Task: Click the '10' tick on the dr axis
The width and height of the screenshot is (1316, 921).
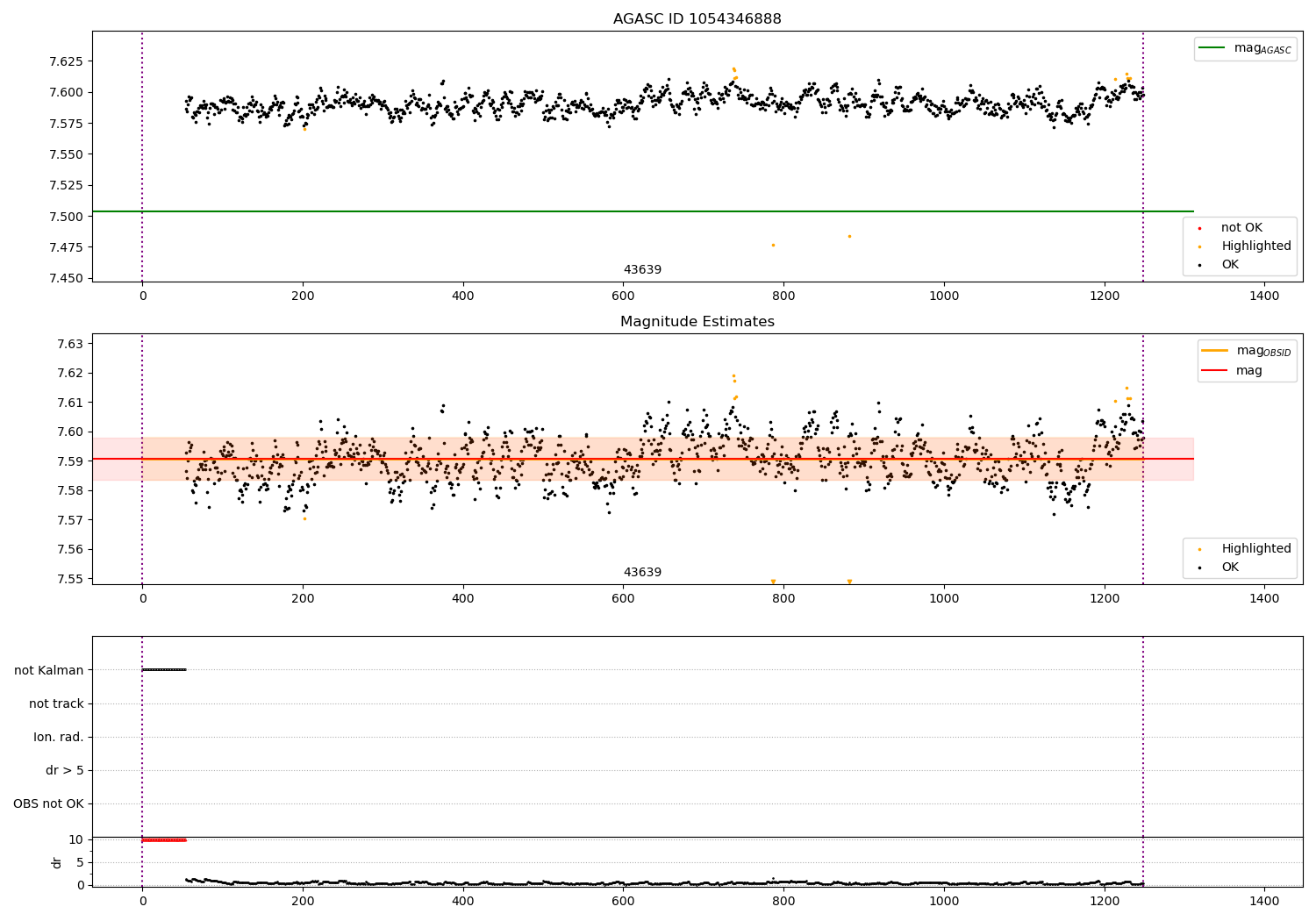Action: [76, 840]
